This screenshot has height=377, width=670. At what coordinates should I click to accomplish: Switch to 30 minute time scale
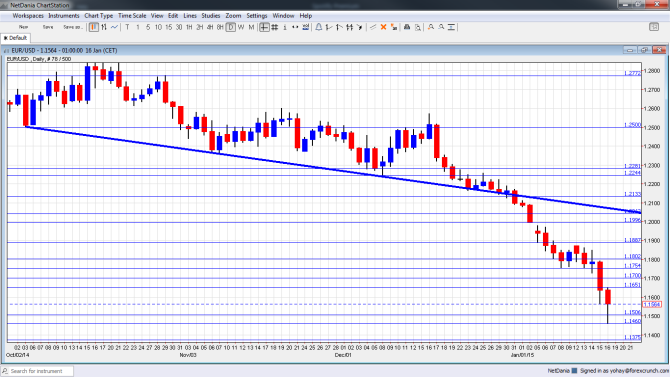(x=179, y=27)
